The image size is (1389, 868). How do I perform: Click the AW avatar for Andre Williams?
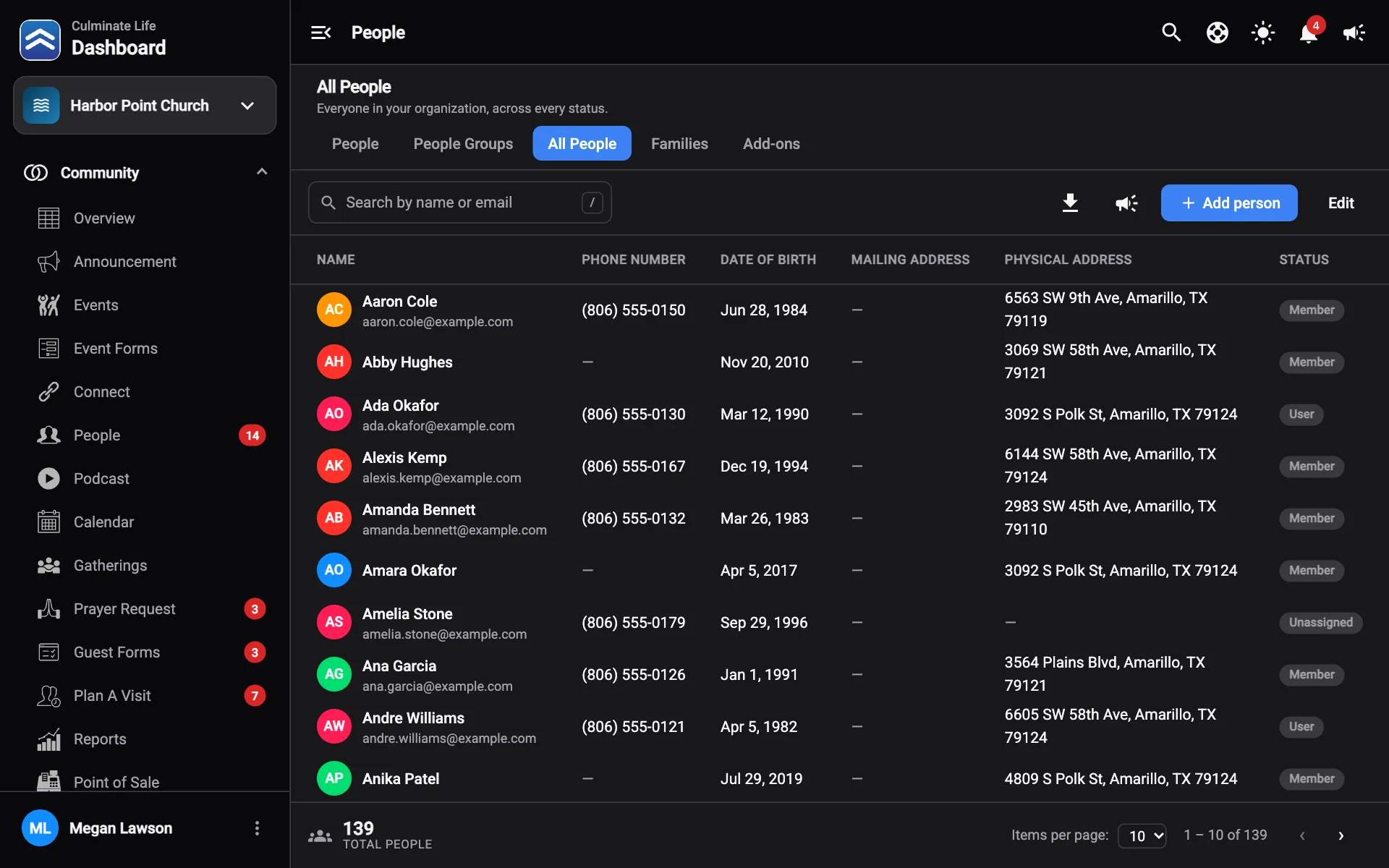tap(334, 726)
